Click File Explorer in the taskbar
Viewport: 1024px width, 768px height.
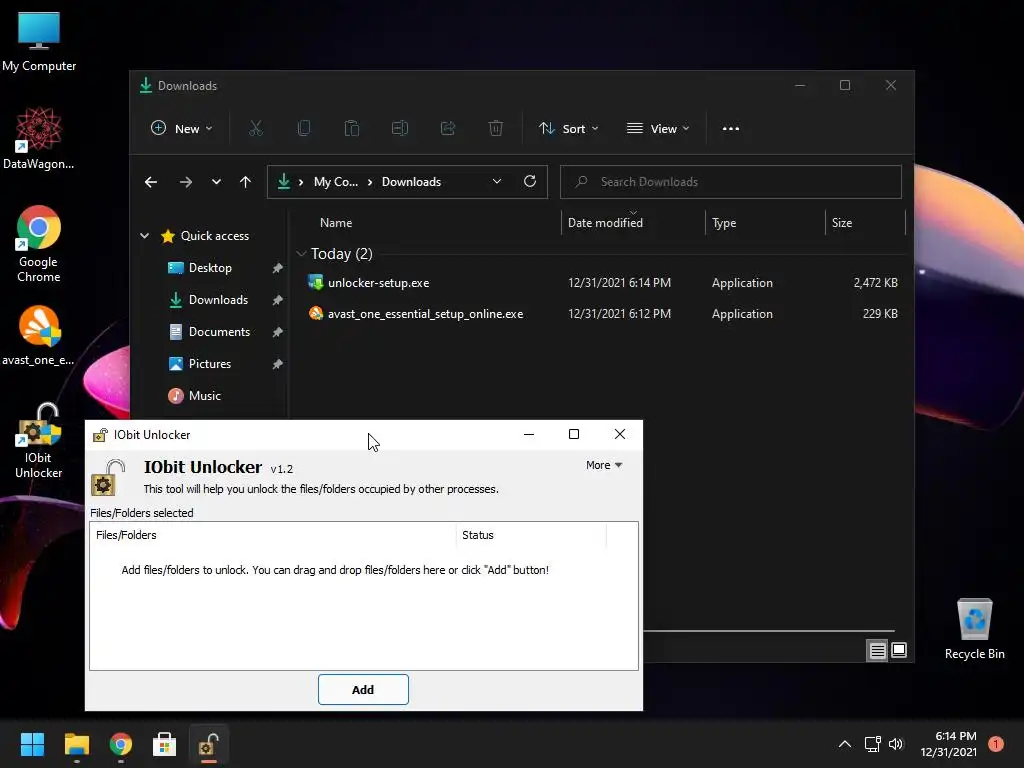click(x=76, y=744)
